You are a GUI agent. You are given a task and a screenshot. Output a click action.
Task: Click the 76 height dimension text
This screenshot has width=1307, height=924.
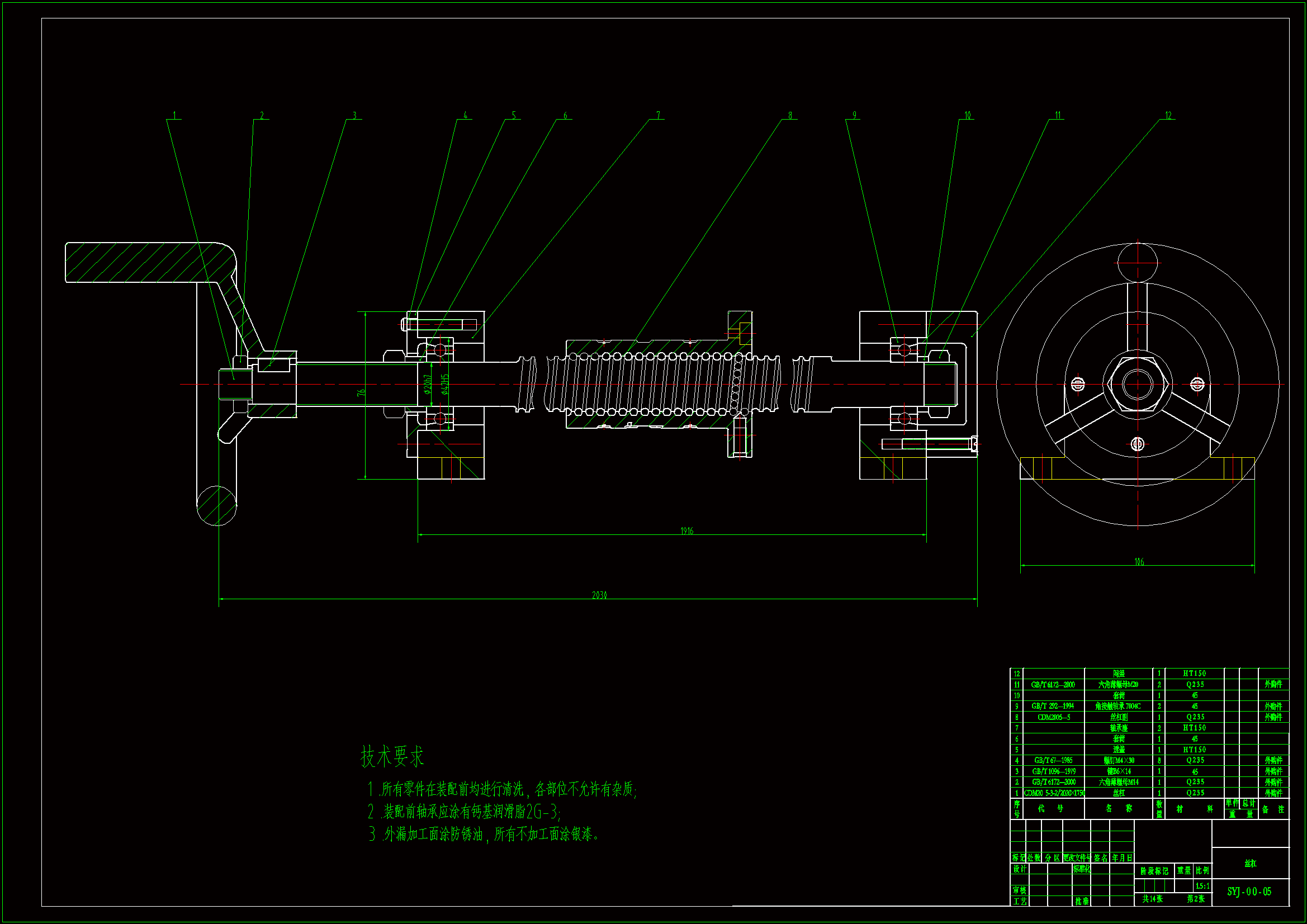coord(361,393)
